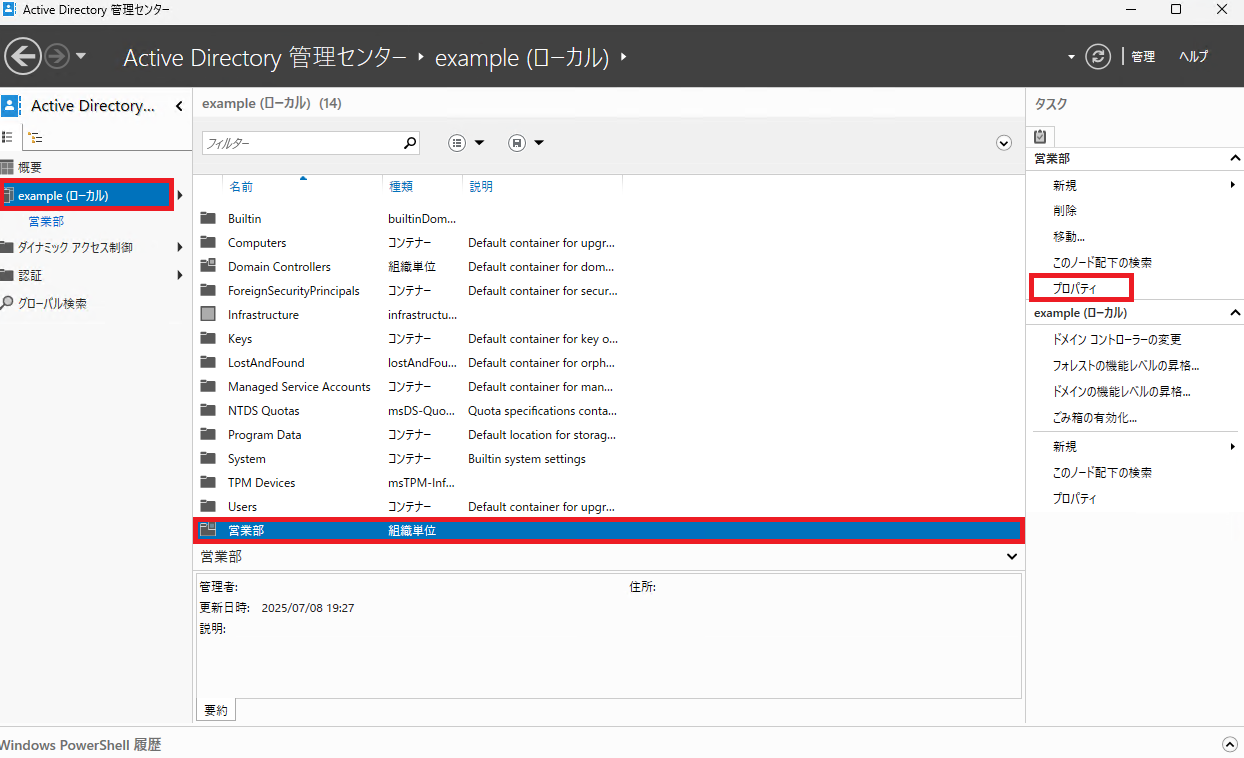This screenshot has width=1244, height=758.
Task: Open プロパティ for 営業部
Action: pos(1075,288)
